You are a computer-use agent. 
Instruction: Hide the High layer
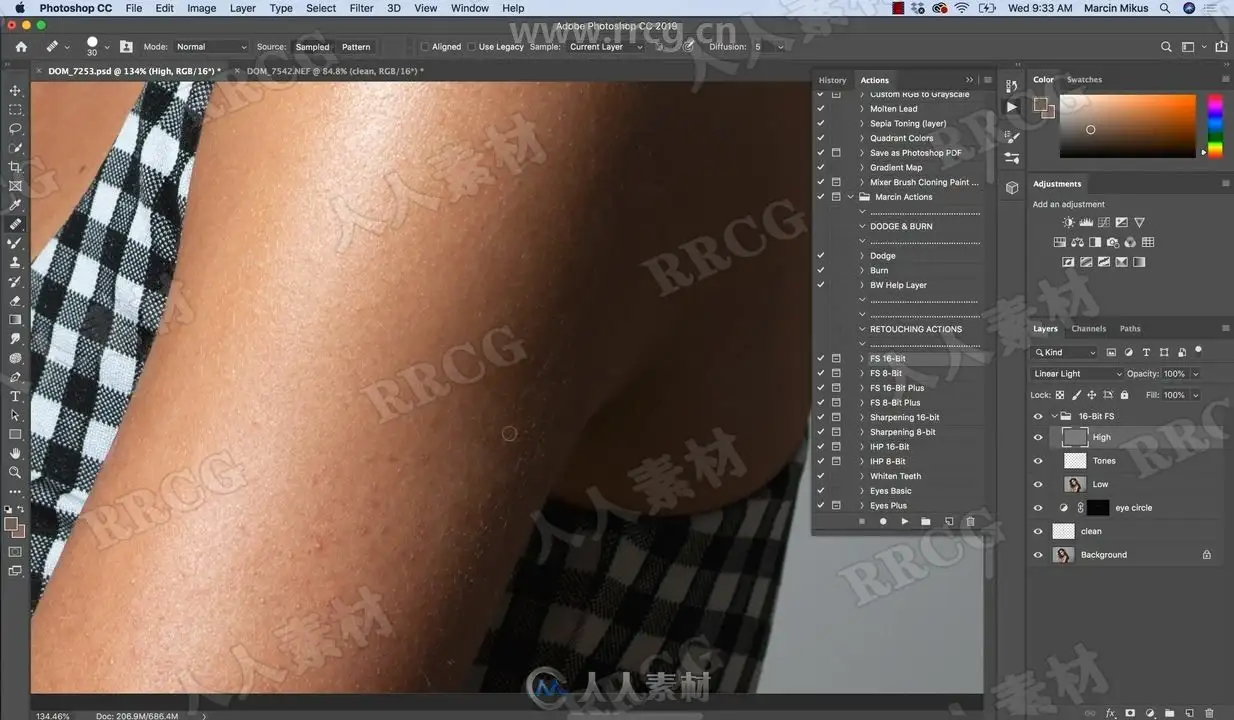click(1038, 437)
